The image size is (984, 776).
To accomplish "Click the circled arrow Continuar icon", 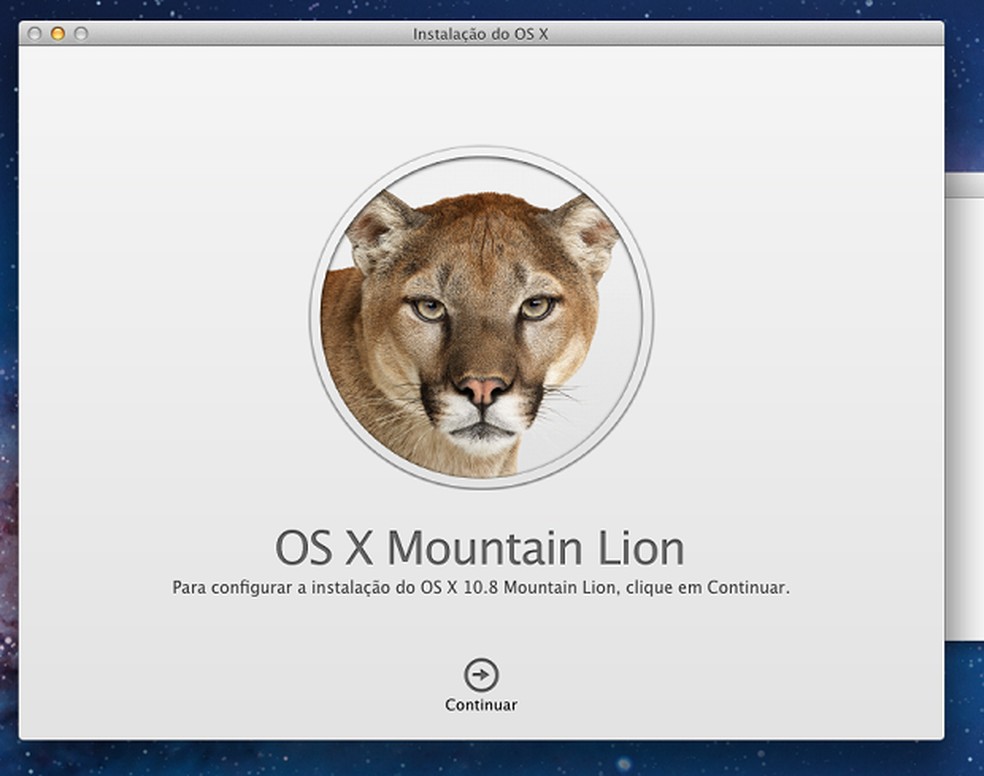I will pyautogui.click(x=481, y=675).
